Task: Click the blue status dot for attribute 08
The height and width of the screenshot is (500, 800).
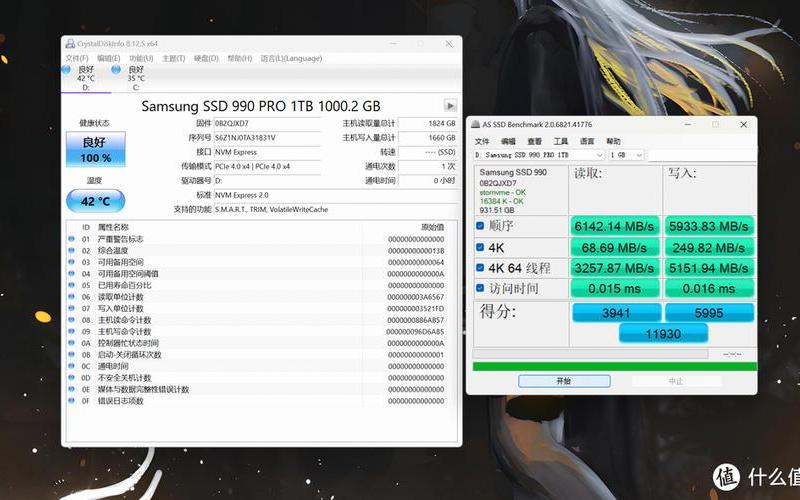Action: [x=71, y=320]
